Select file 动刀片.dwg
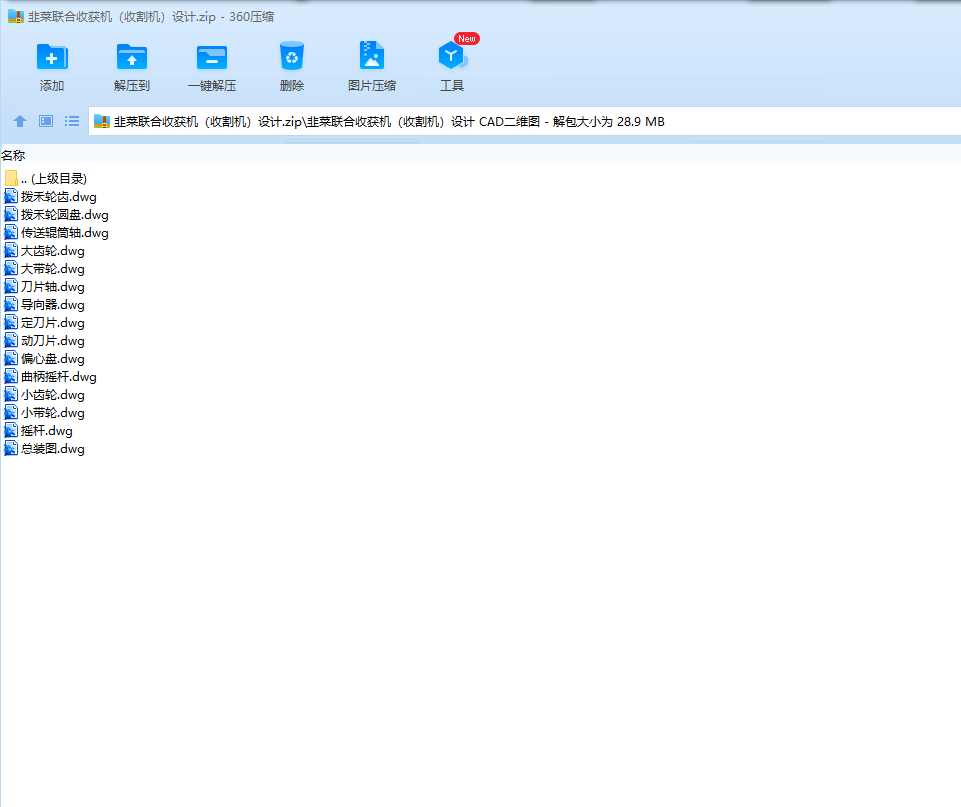This screenshot has width=961, height=807. click(x=44, y=341)
